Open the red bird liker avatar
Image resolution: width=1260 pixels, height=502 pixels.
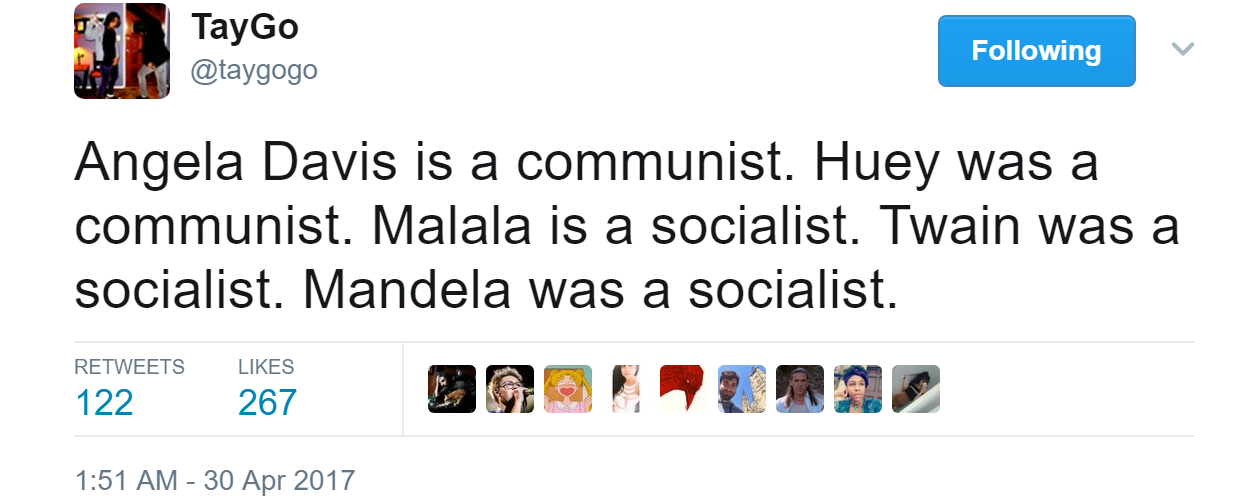684,389
